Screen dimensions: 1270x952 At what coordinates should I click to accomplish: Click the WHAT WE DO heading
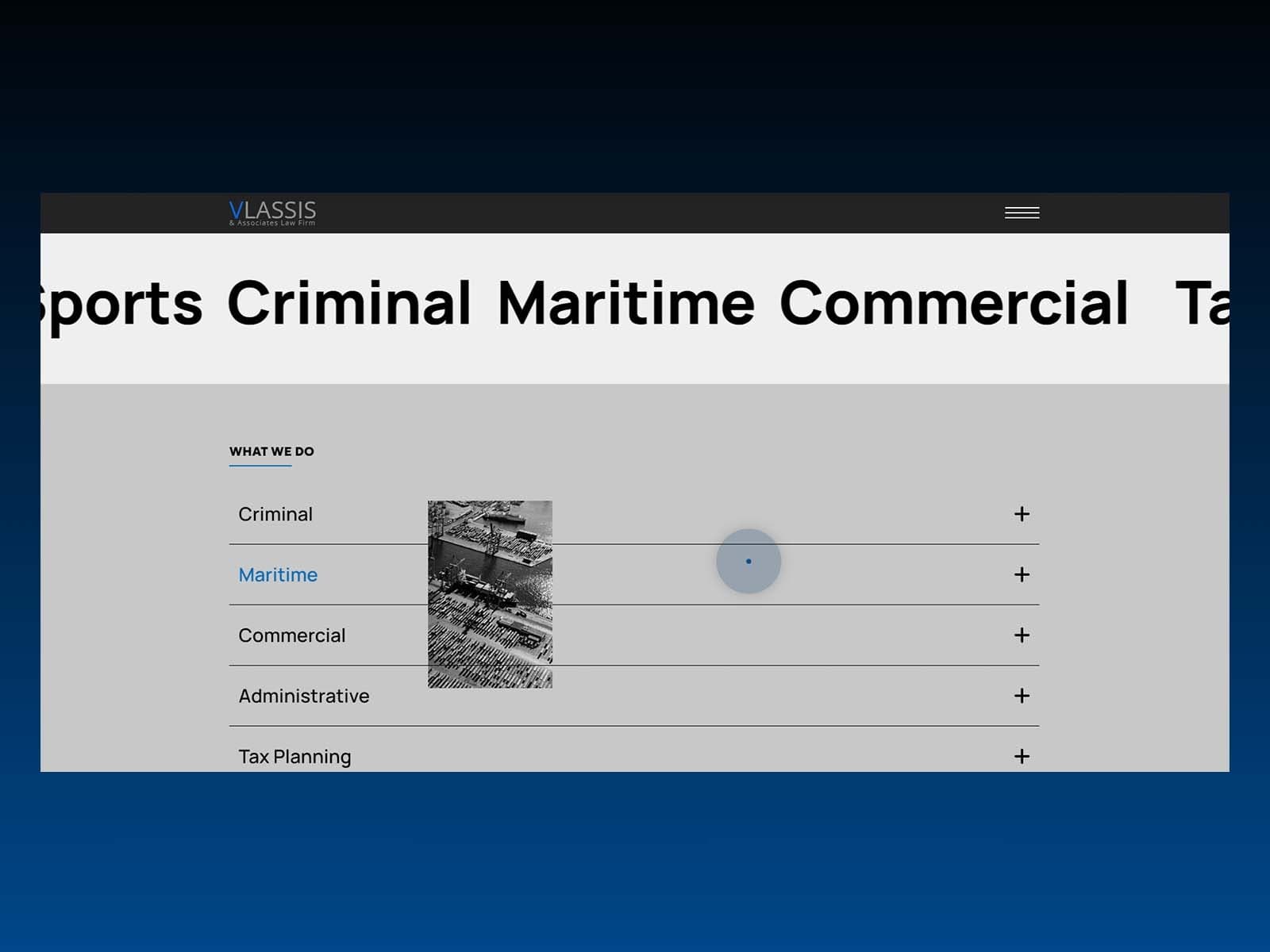click(271, 451)
